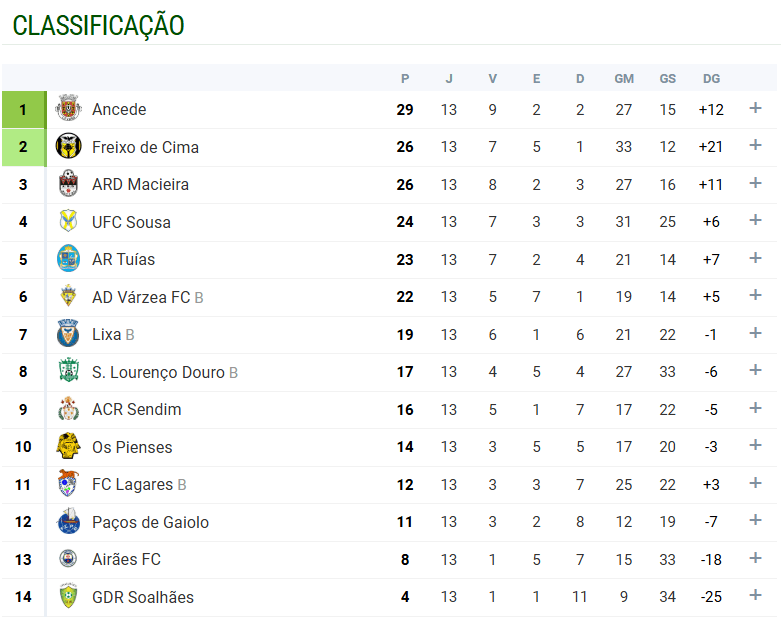Click the Ancede club crest icon
This screenshot has height=631, width=781.
(68, 109)
